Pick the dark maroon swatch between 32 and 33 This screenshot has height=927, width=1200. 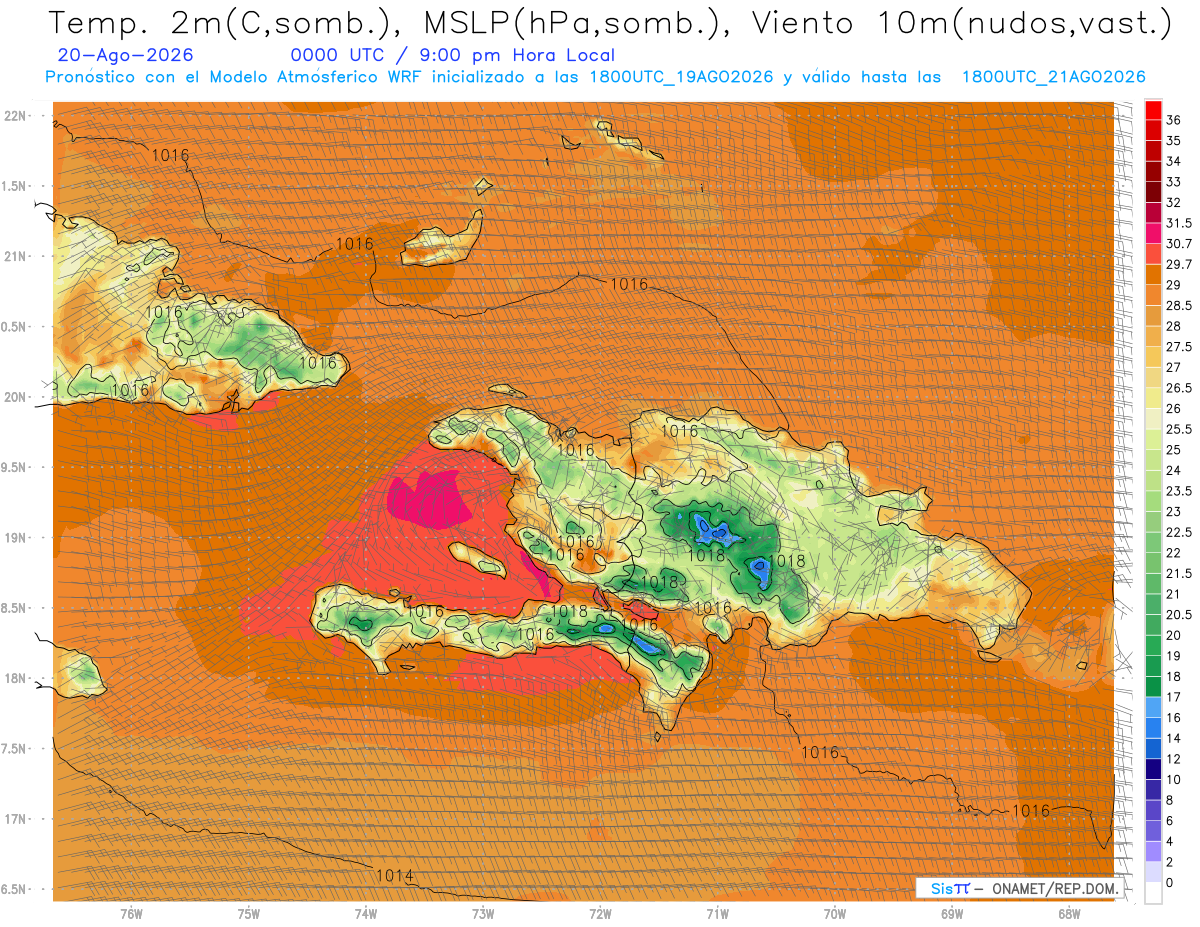pyautogui.click(x=1153, y=192)
